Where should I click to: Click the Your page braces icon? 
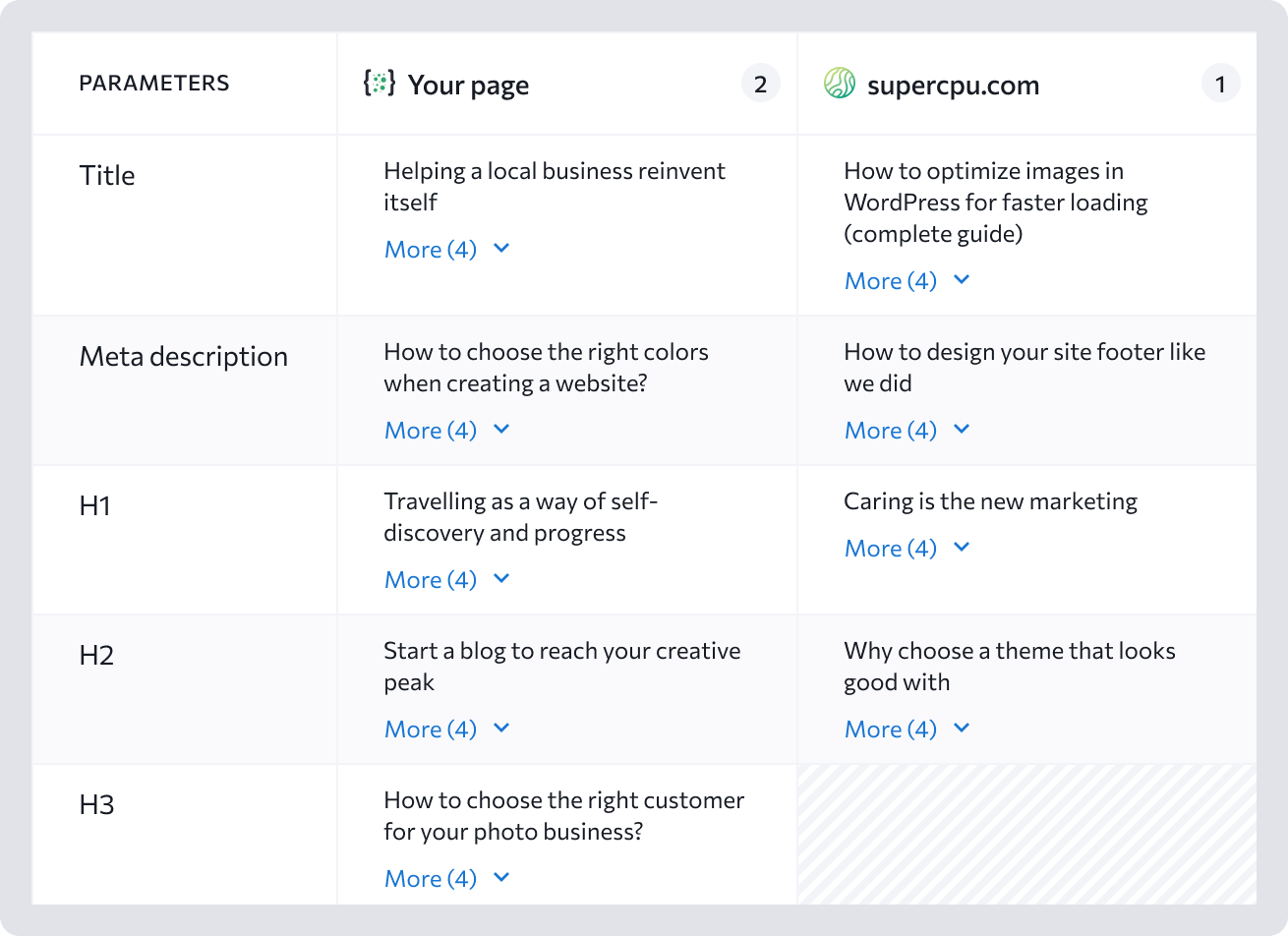point(380,83)
